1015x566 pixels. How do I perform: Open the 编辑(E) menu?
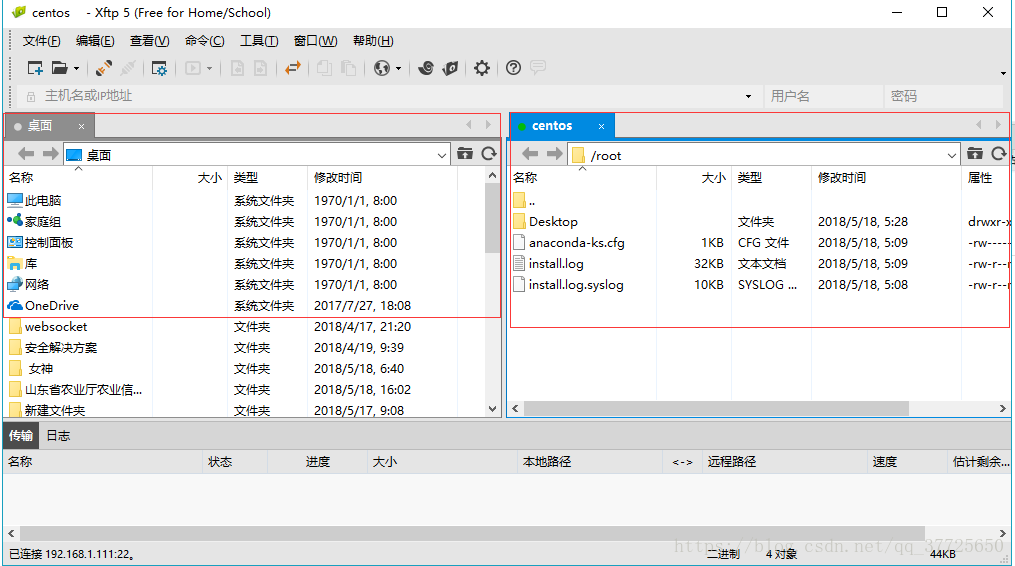95,41
